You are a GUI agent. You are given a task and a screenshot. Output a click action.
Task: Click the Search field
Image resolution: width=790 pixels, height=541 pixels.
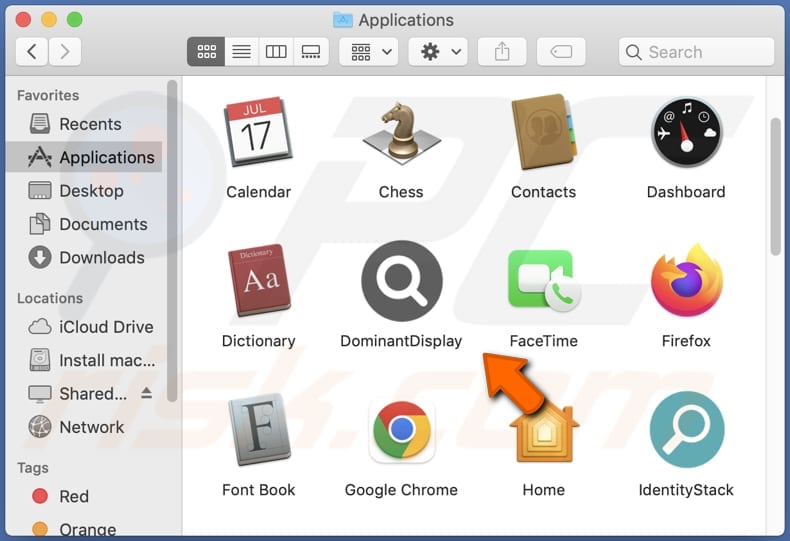click(696, 51)
